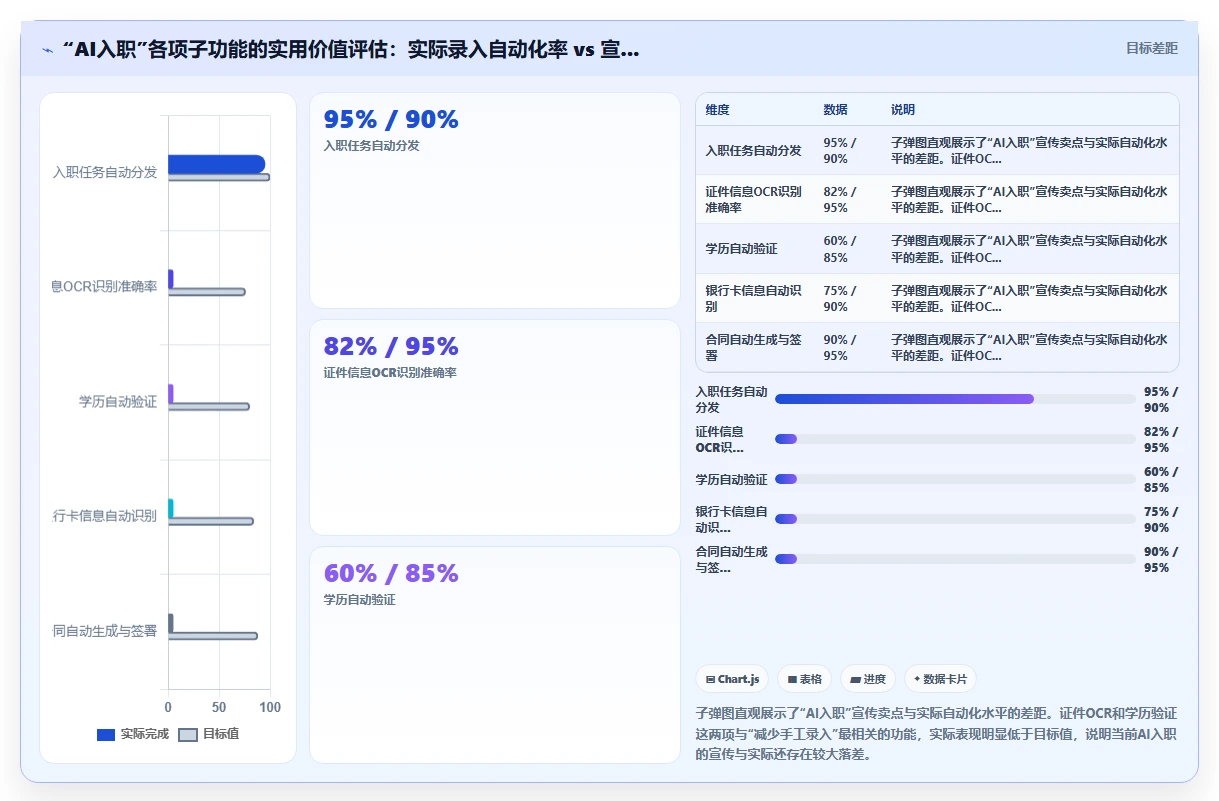Click the blue actual bar for 入职任务自动分发

click(216, 164)
